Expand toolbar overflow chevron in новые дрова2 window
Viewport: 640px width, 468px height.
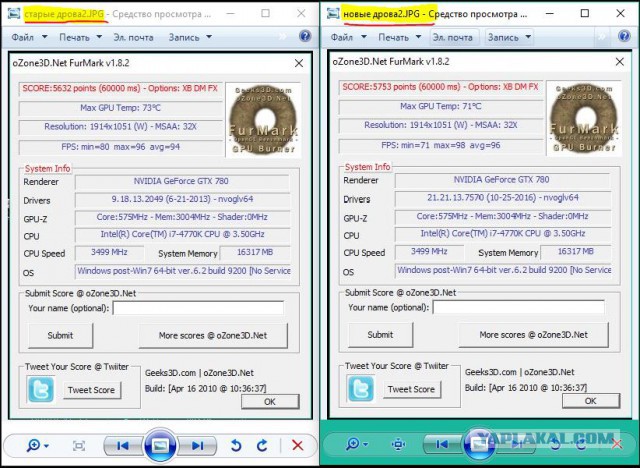point(602,37)
